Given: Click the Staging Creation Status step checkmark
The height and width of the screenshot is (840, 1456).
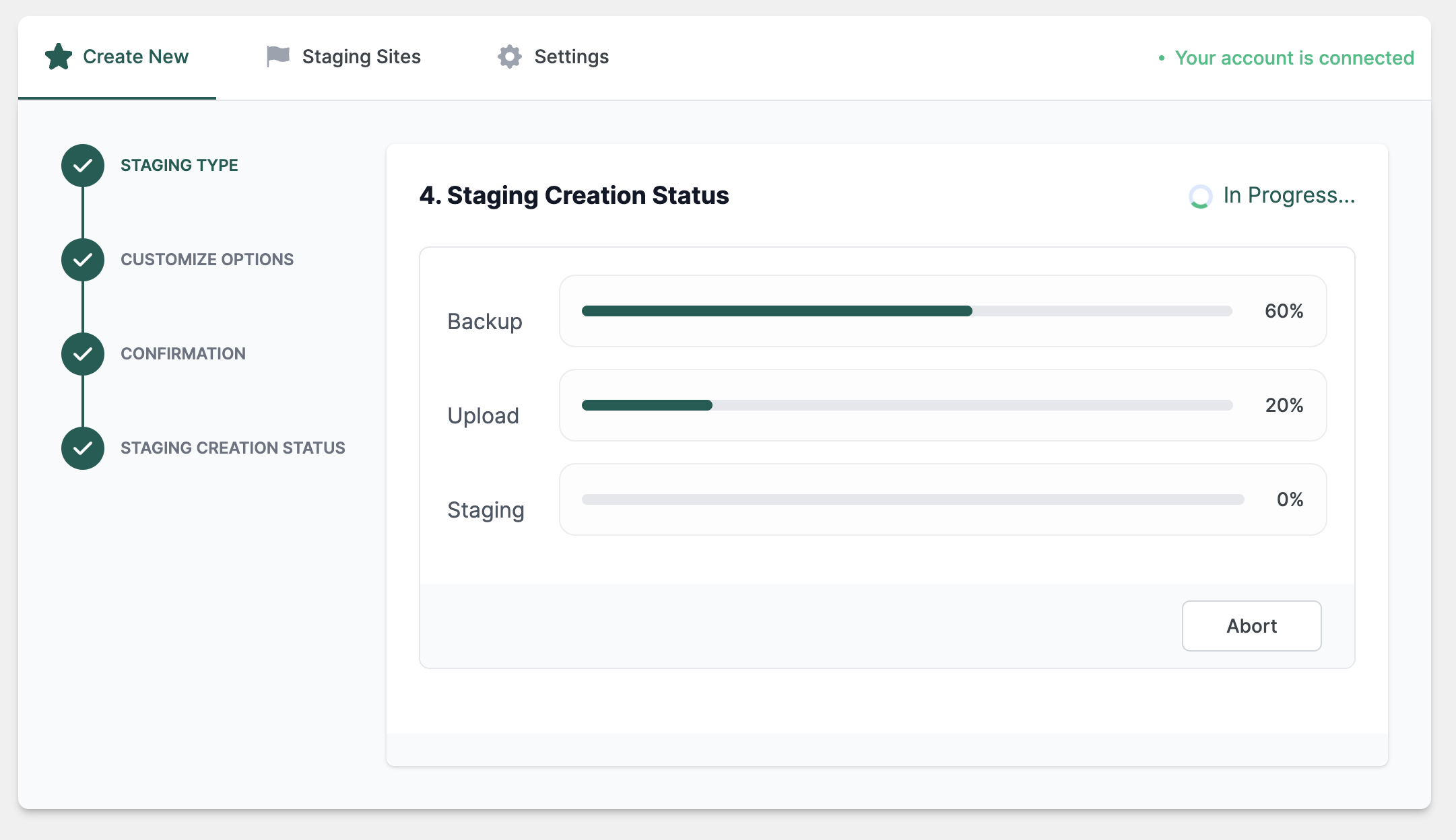Looking at the screenshot, I should [82, 448].
